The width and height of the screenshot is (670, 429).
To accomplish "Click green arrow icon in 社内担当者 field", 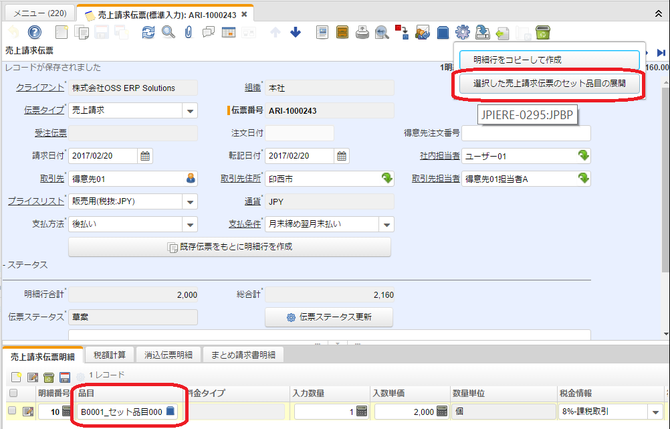I will coord(583,156).
